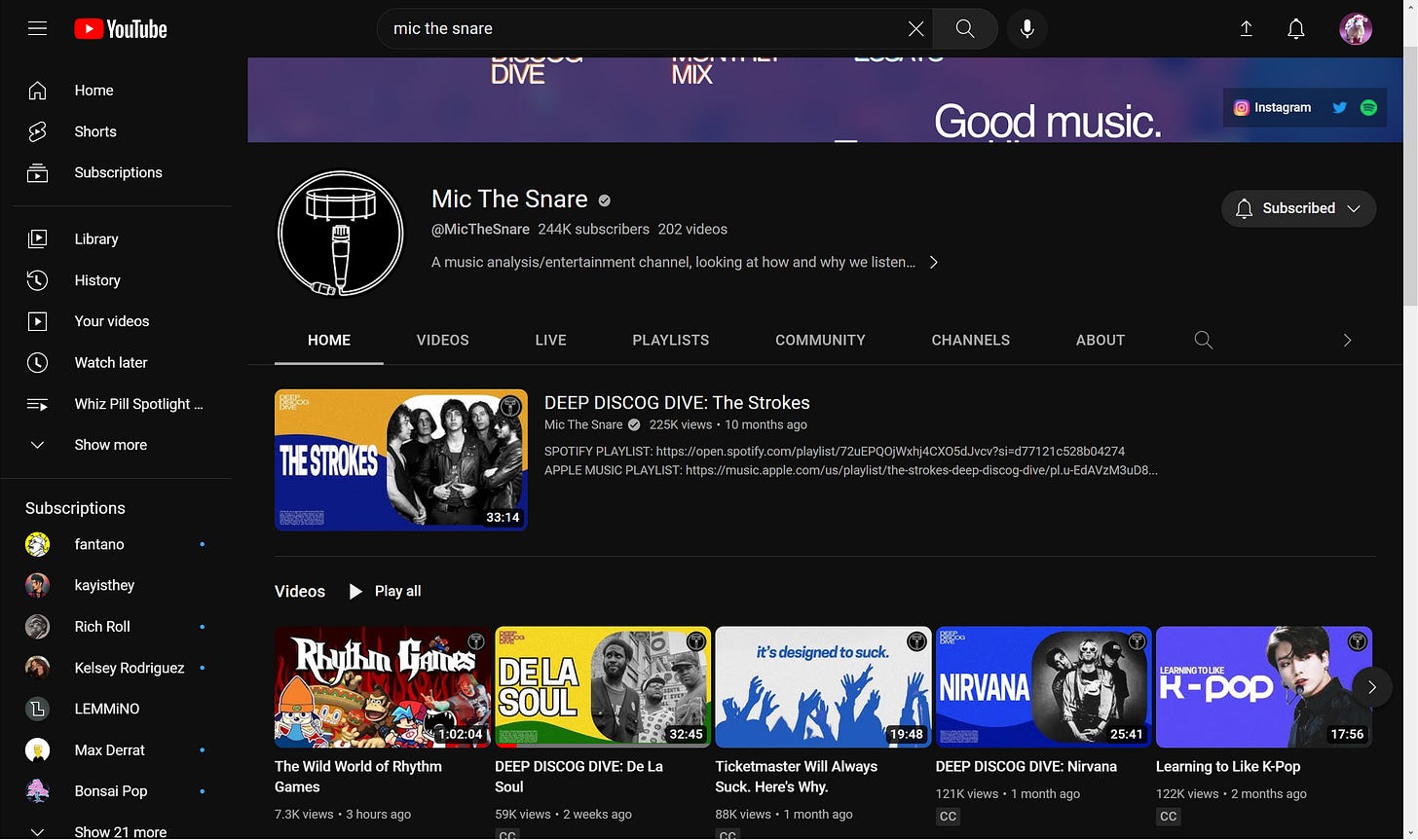Open account avatar menu
The image size is (1418, 840).
pyautogui.click(x=1355, y=29)
